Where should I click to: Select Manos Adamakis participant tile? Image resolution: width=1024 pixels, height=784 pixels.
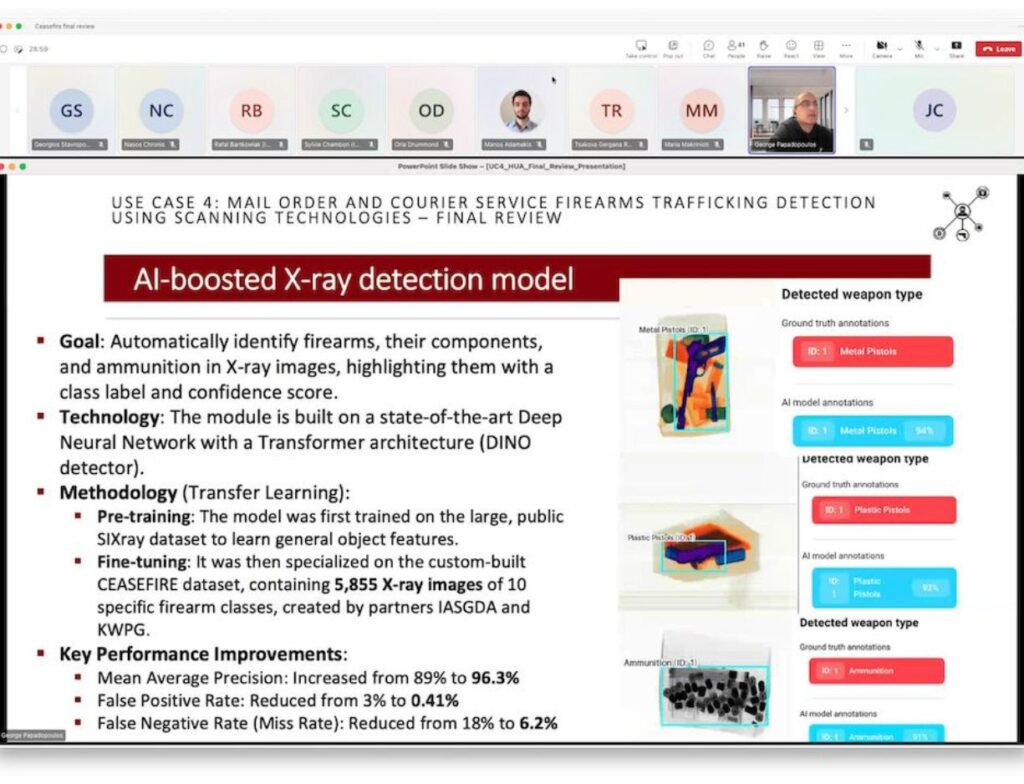pyautogui.click(x=520, y=110)
